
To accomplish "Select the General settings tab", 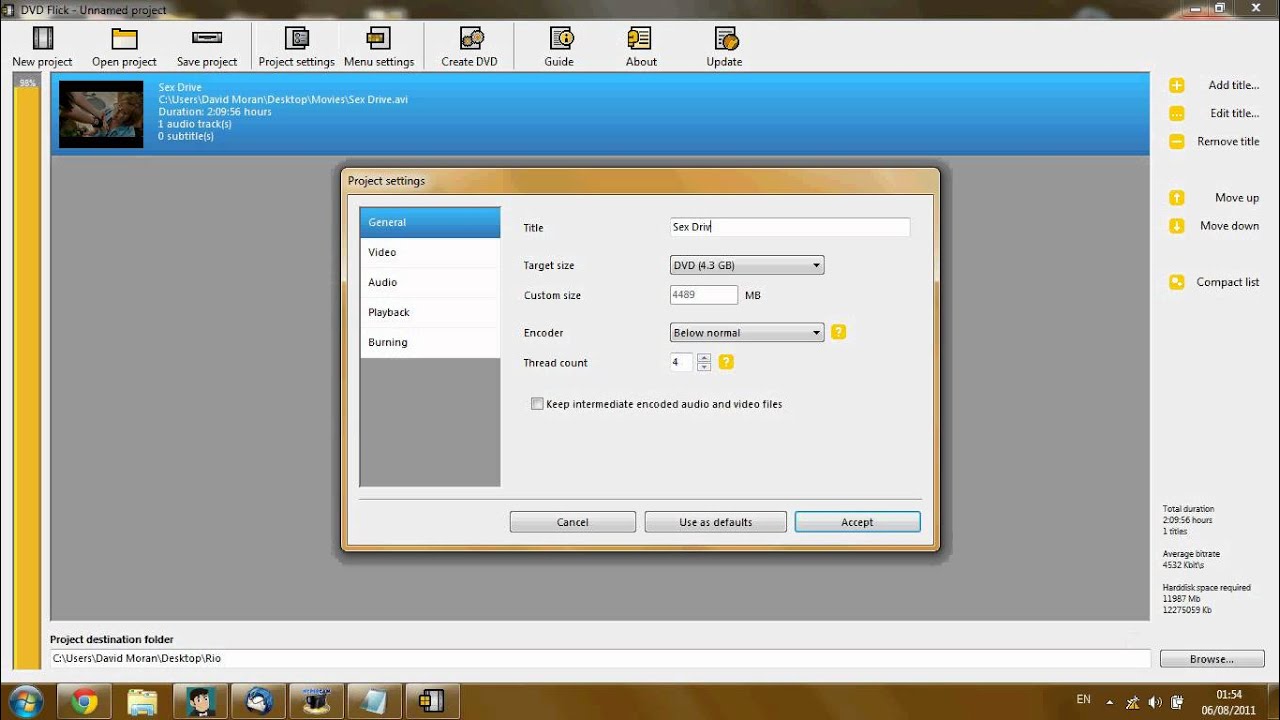I will coord(430,222).
